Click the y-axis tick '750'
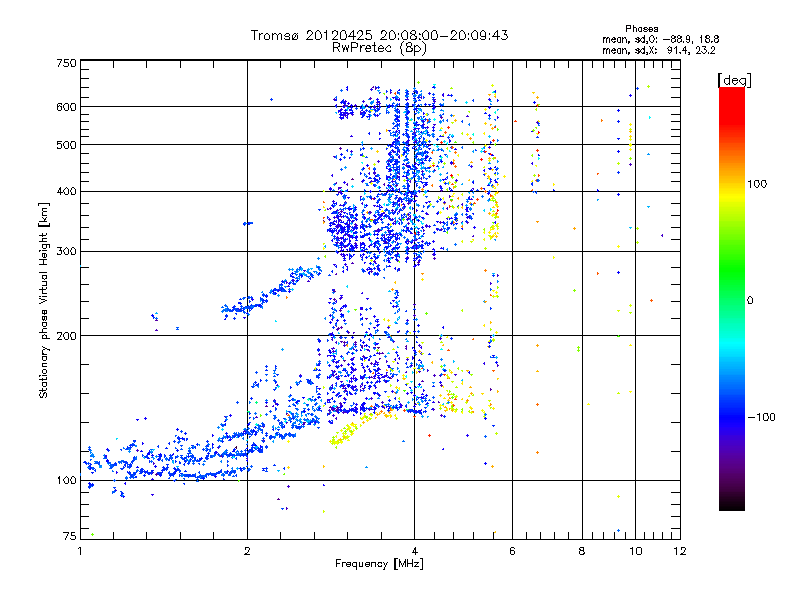 click(67, 63)
